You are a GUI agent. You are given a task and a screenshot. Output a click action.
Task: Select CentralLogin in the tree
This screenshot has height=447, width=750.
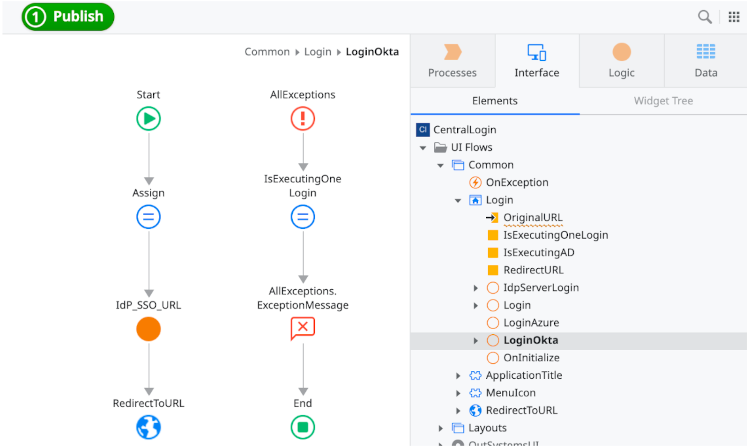point(464,130)
